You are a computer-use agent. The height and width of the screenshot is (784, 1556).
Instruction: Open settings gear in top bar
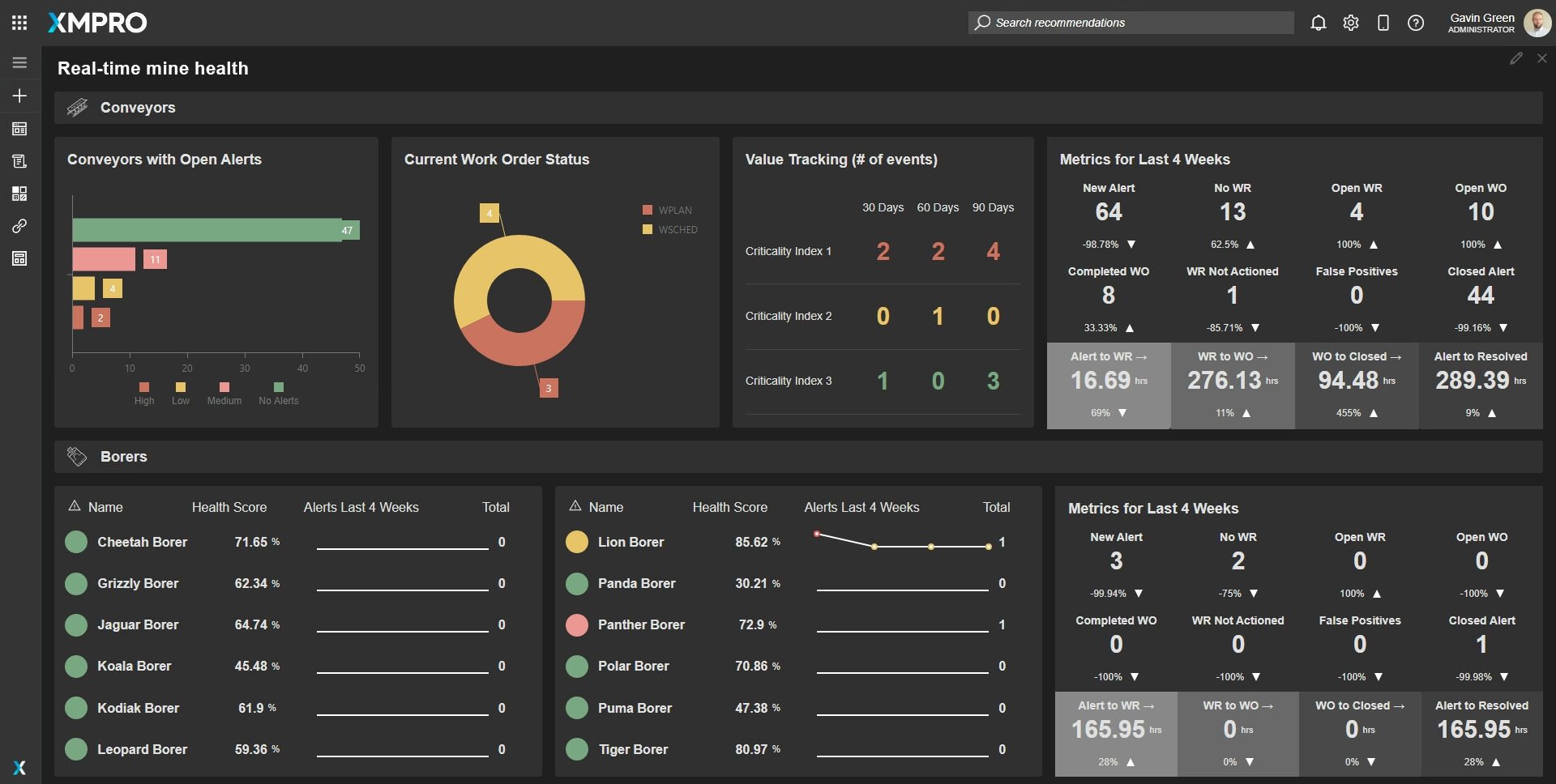1351,23
